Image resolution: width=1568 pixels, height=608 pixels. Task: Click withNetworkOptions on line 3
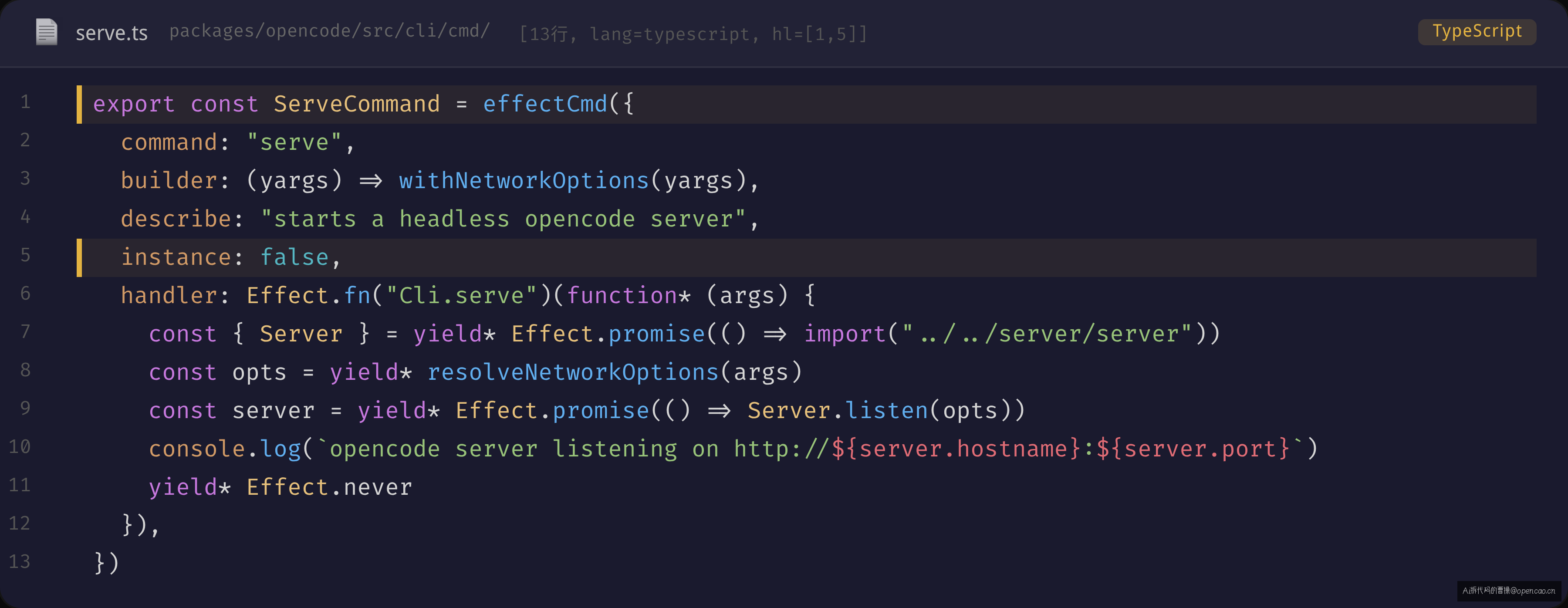[524, 181]
